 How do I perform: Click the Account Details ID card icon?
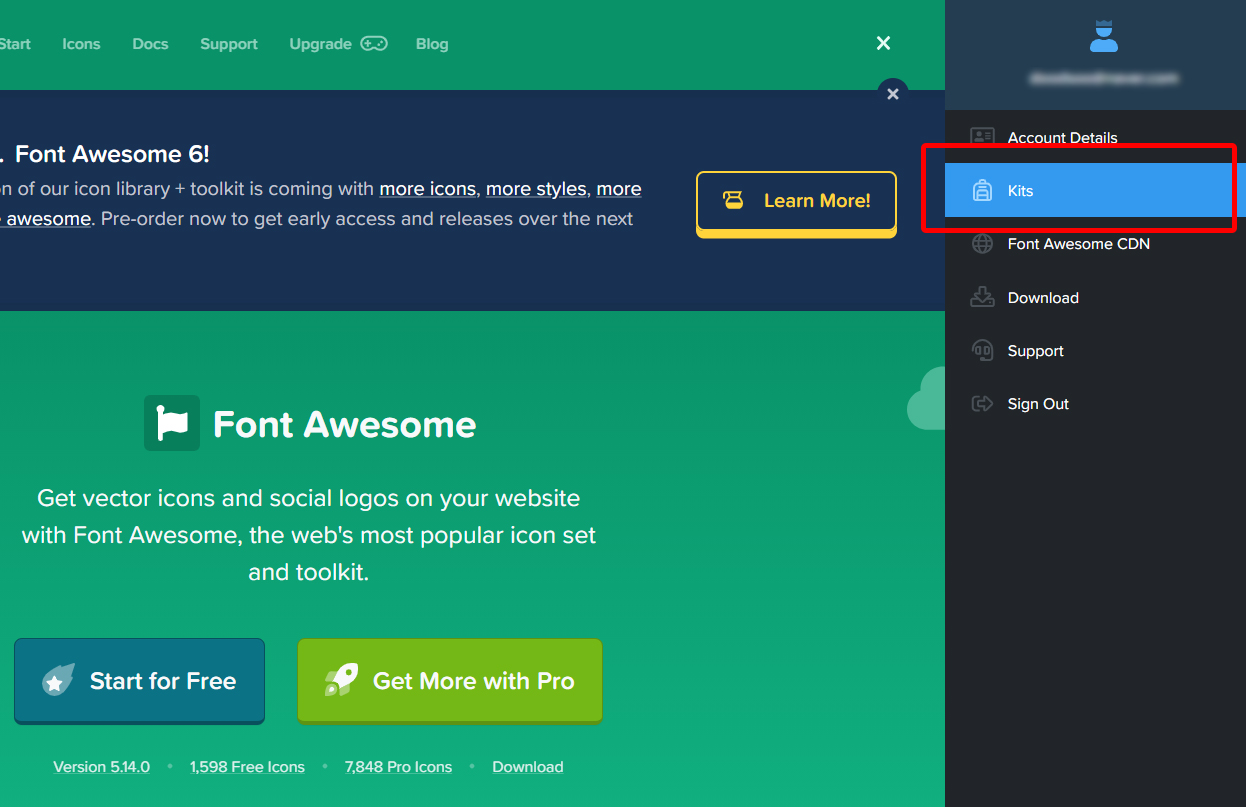point(983,137)
